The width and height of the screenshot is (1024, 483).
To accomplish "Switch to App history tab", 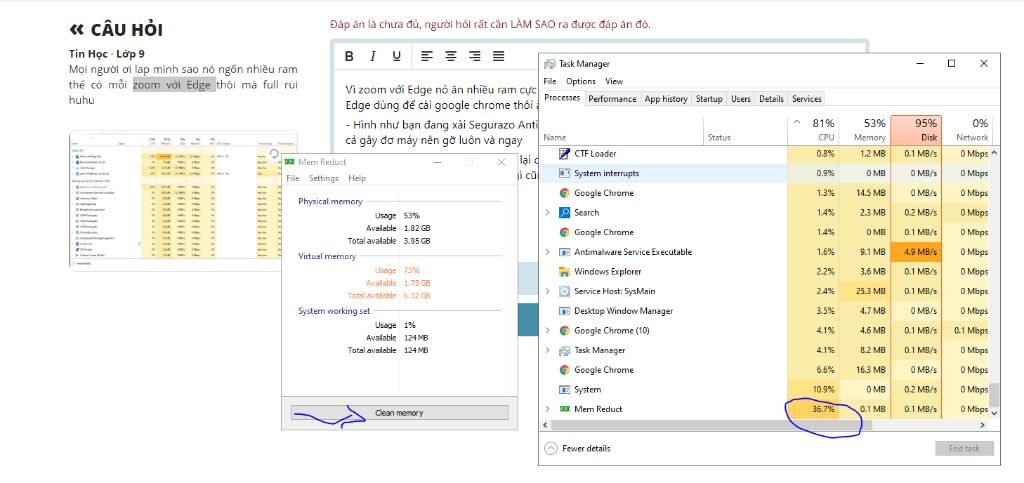I will (x=665, y=99).
